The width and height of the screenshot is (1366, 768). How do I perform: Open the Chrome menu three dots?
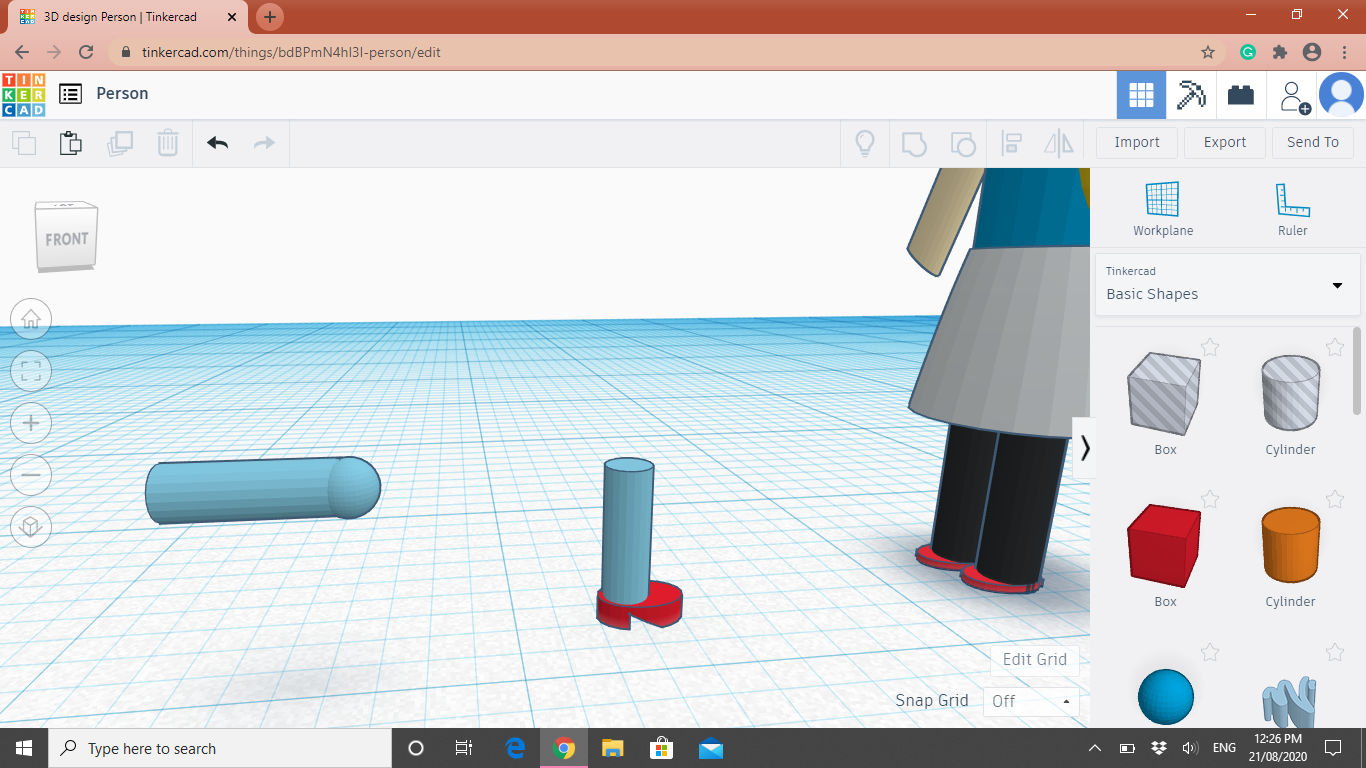[1344, 52]
